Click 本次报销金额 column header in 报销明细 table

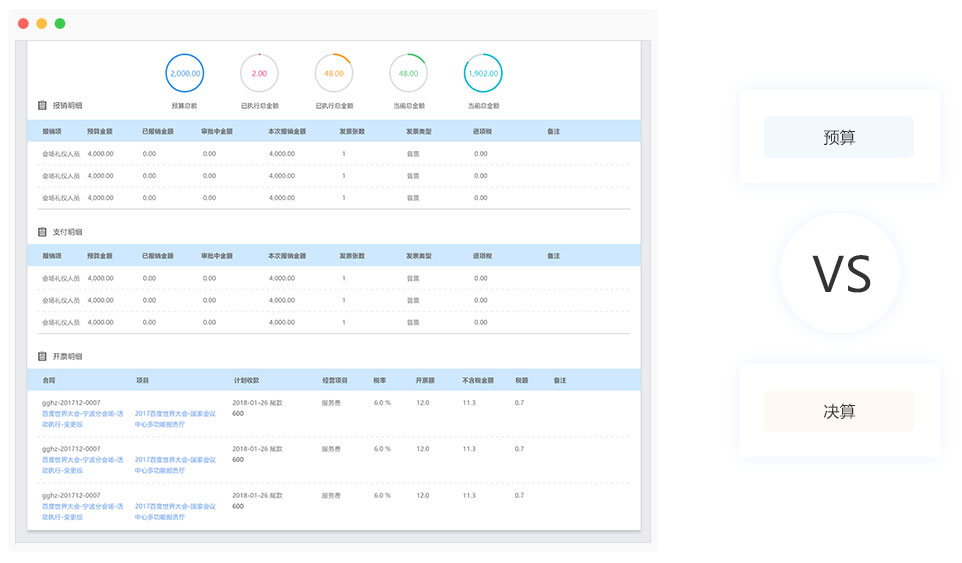(x=287, y=131)
